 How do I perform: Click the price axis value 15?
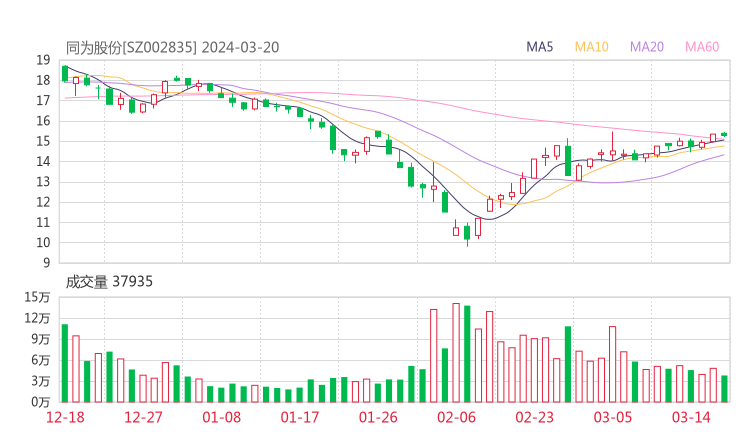(43, 141)
